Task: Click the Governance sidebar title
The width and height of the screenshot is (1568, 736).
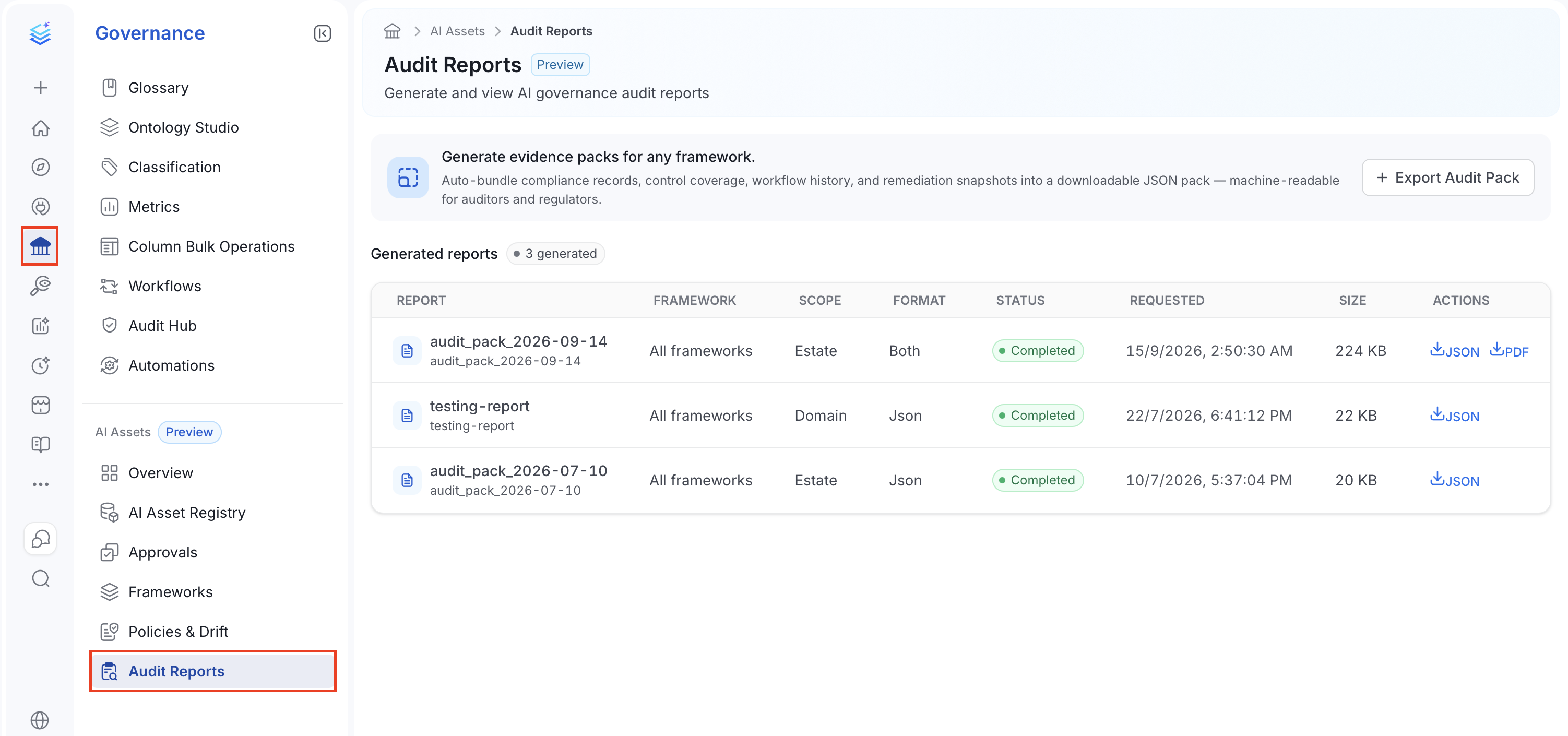Action: [x=150, y=33]
